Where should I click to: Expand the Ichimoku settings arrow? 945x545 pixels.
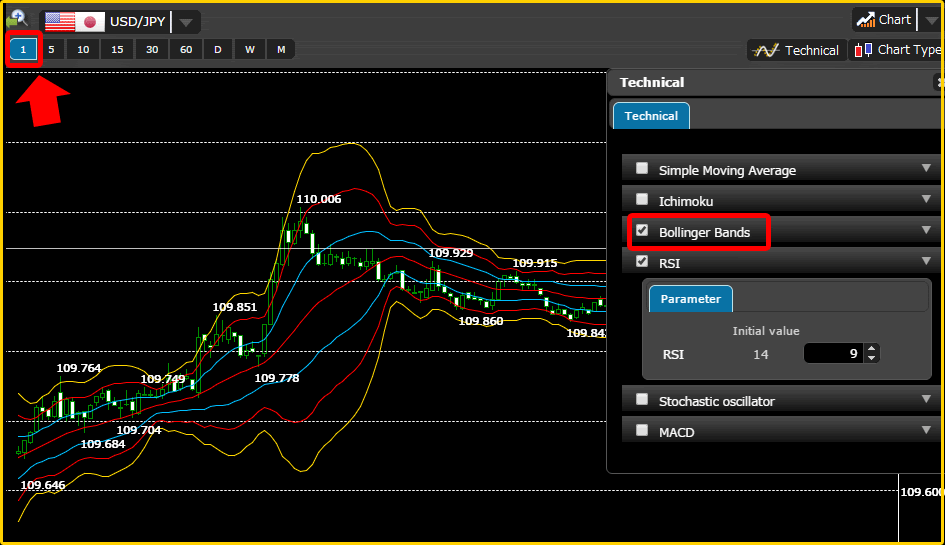pyautogui.click(x=926, y=199)
